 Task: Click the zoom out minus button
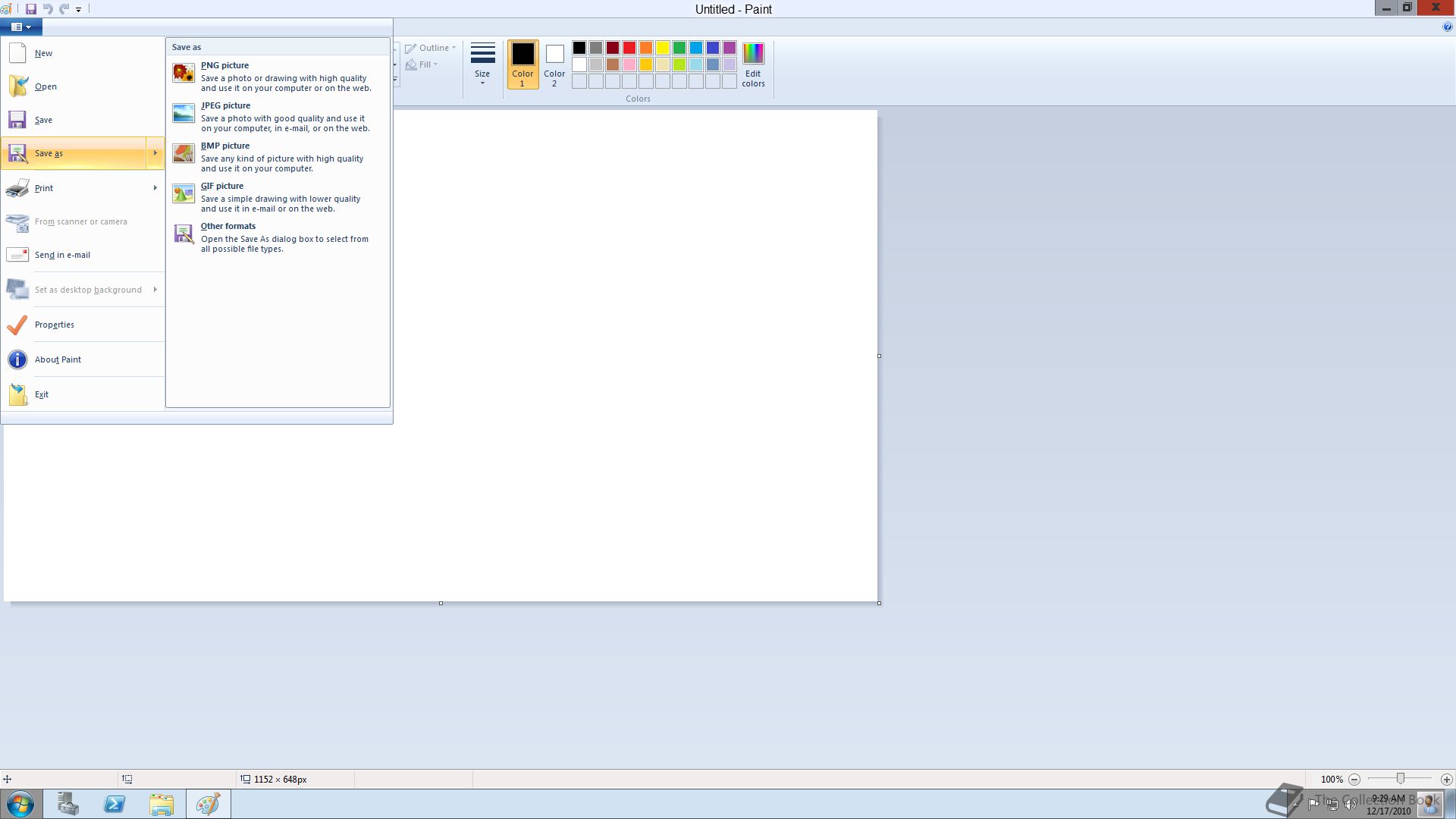1354,780
